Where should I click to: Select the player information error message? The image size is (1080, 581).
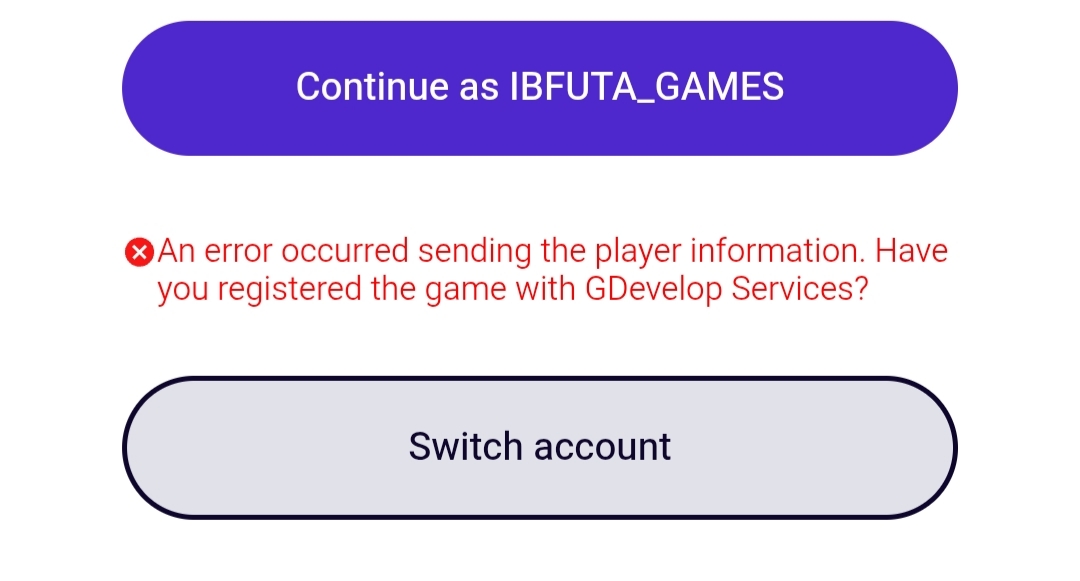(552, 270)
